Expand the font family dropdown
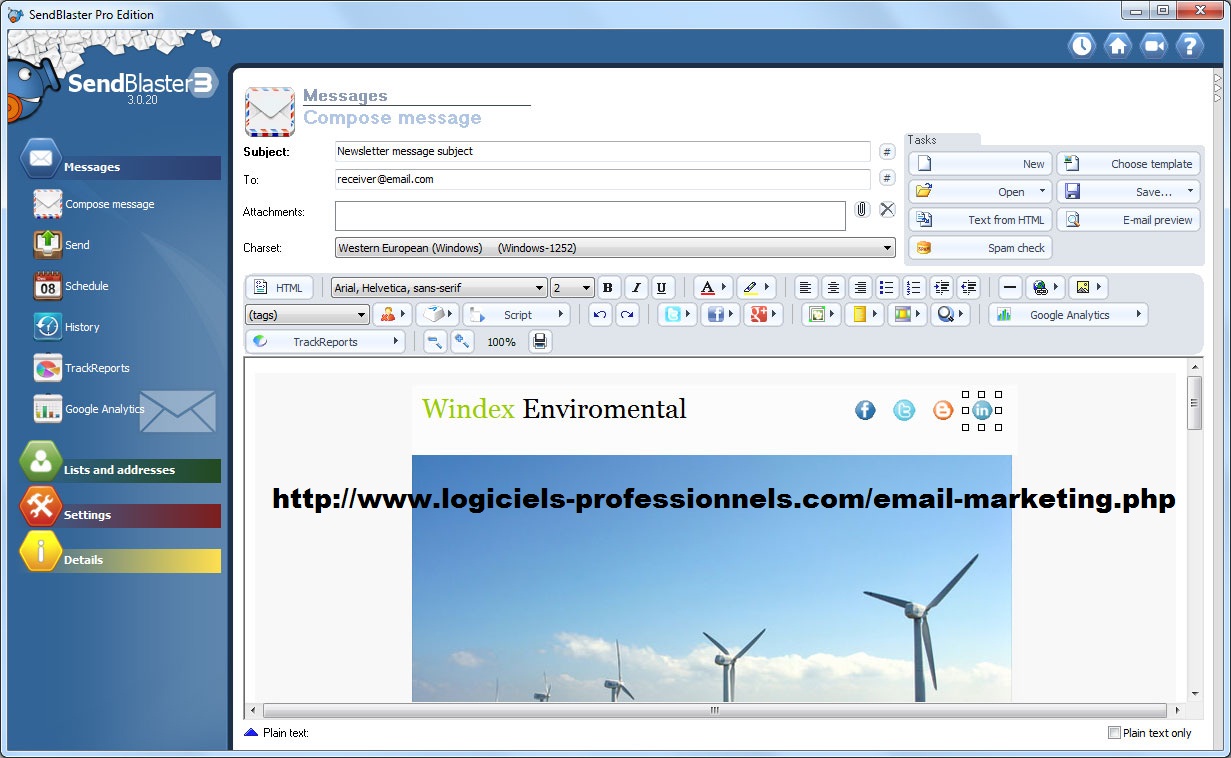1231x758 pixels. click(439, 288)
